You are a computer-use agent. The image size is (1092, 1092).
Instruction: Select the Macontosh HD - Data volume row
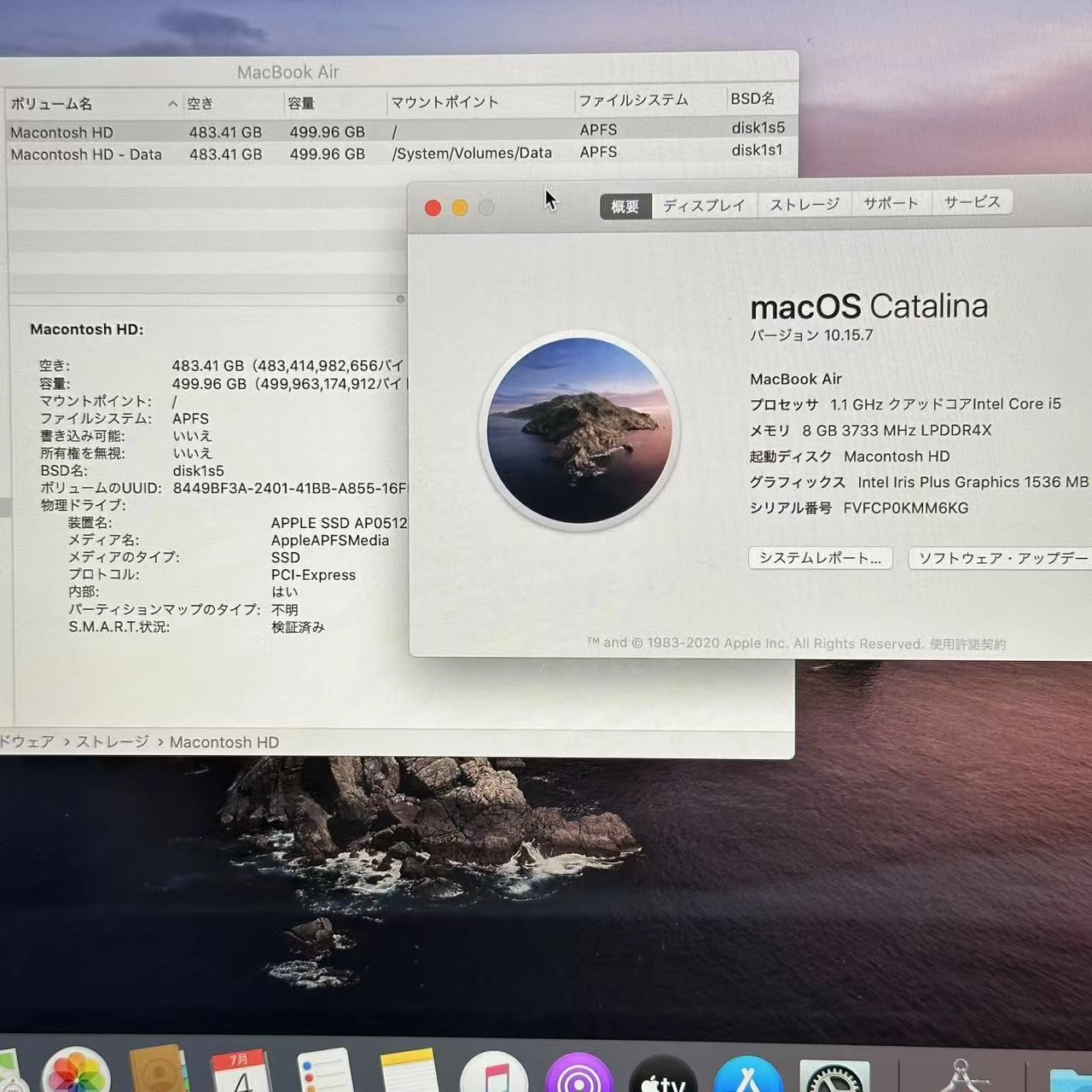coord(85,154)
